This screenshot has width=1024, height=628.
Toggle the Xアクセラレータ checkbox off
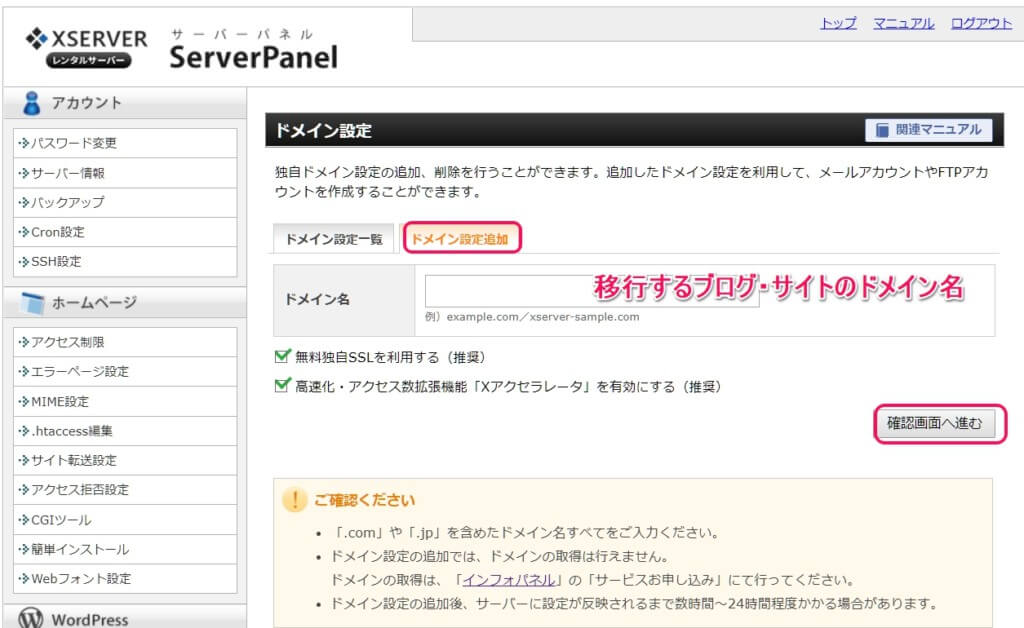tap(282, 386)
